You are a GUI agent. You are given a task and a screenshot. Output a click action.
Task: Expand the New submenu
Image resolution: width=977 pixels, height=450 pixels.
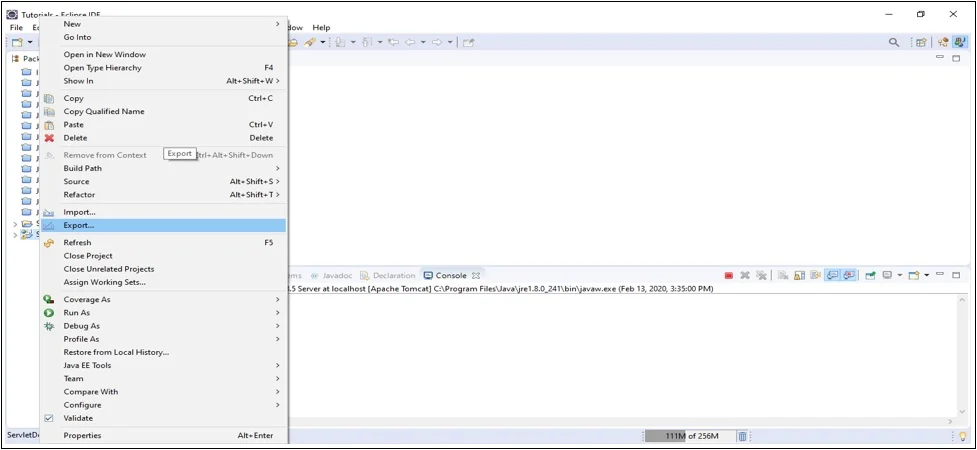pos(162,24)
